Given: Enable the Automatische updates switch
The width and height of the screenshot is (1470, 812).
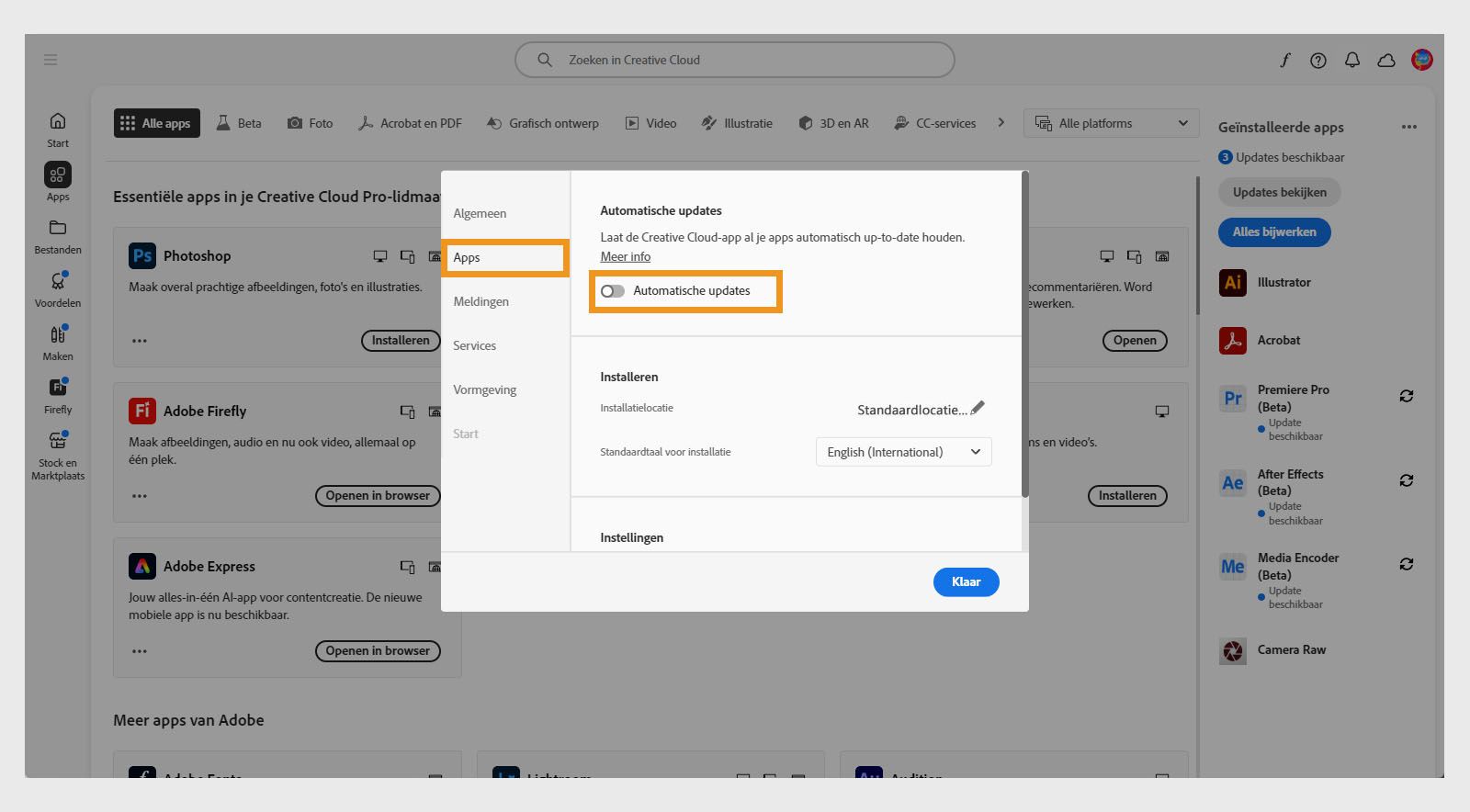Looking at the screenshot, I should (613, 291).
